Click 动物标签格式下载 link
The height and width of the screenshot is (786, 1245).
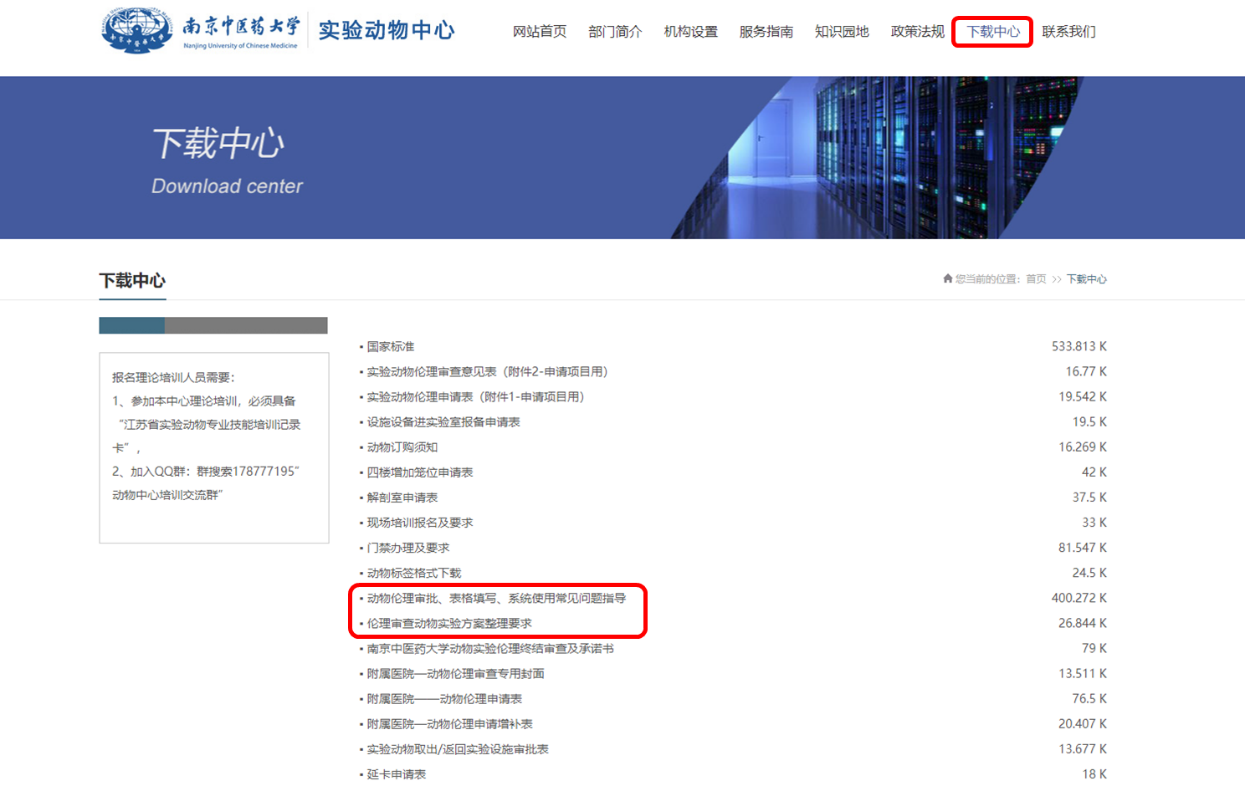pos(414,573)
